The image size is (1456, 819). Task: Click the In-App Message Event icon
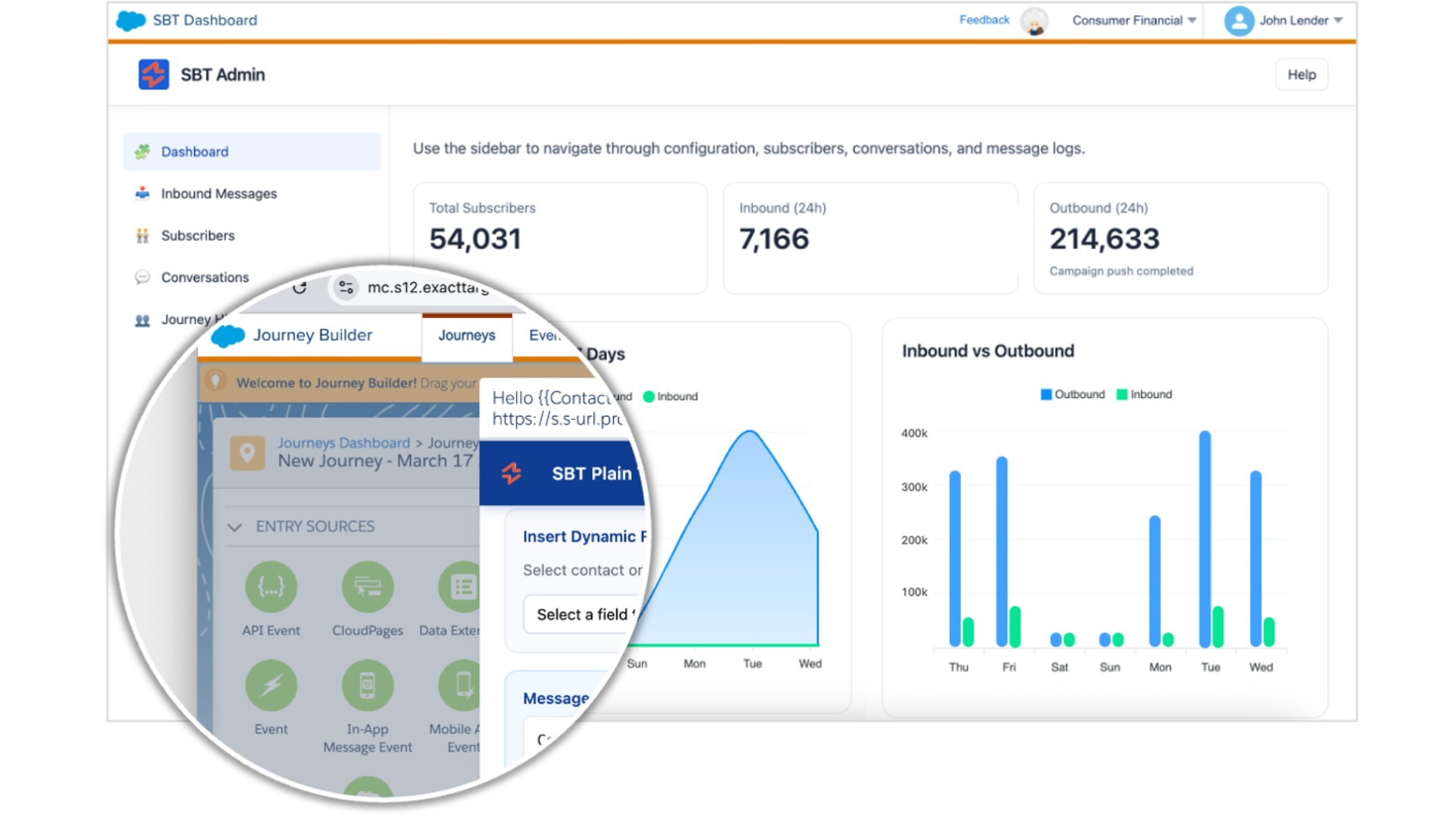pos(367,685)
